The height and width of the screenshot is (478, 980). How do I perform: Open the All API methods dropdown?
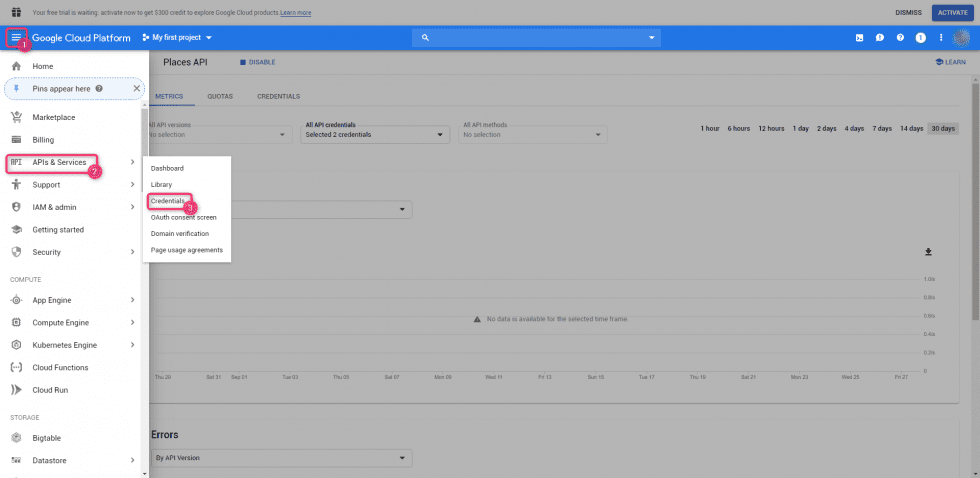533,134
